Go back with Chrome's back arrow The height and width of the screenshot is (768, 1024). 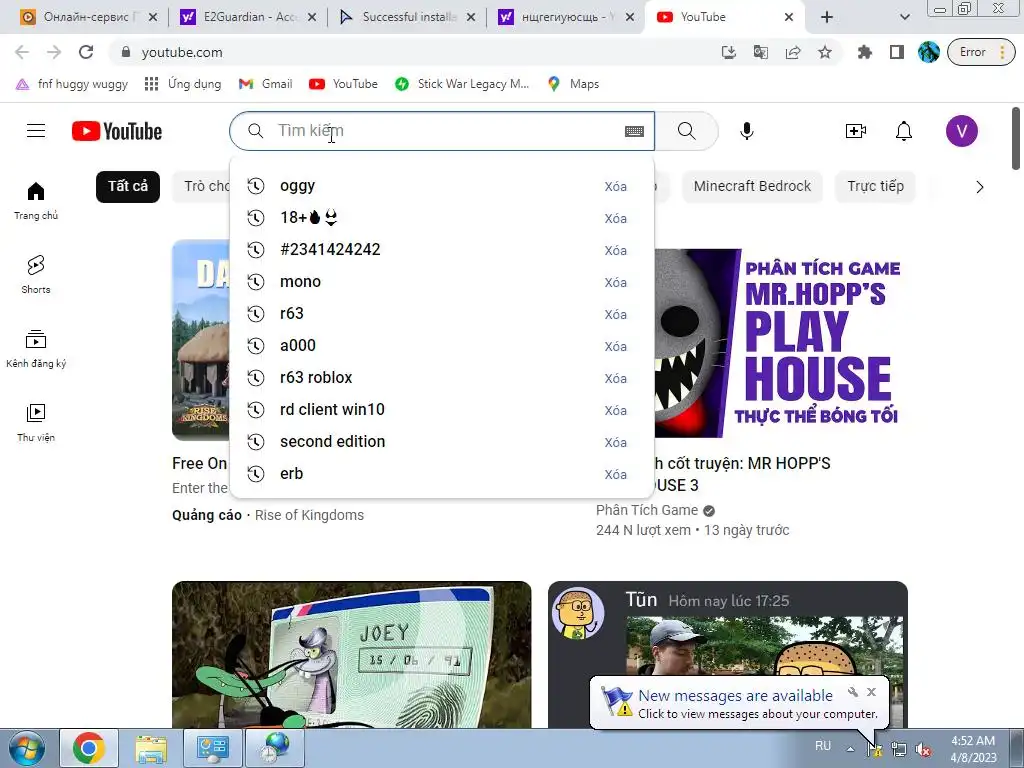(x=22, y=52)
